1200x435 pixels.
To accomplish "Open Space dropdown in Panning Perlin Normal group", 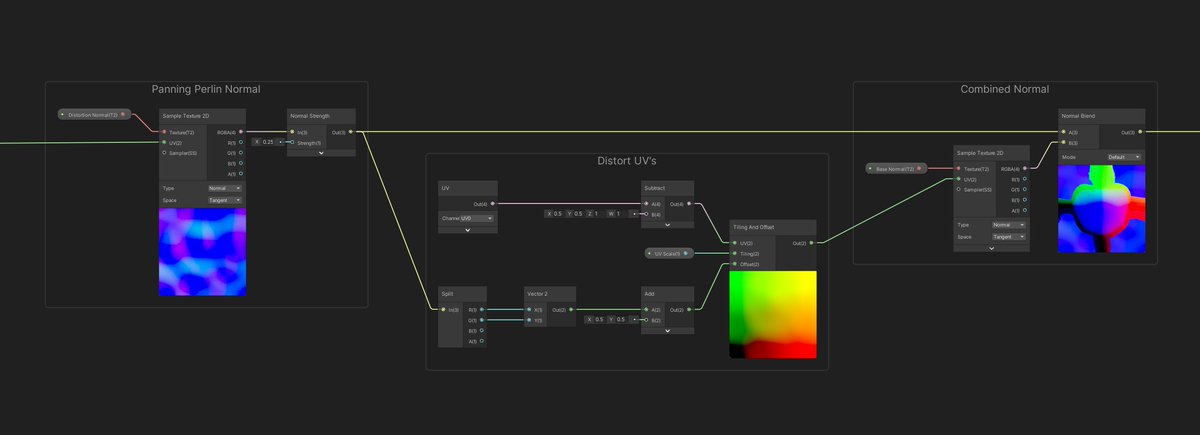I will pyautogui.click(x=224, y=200).
